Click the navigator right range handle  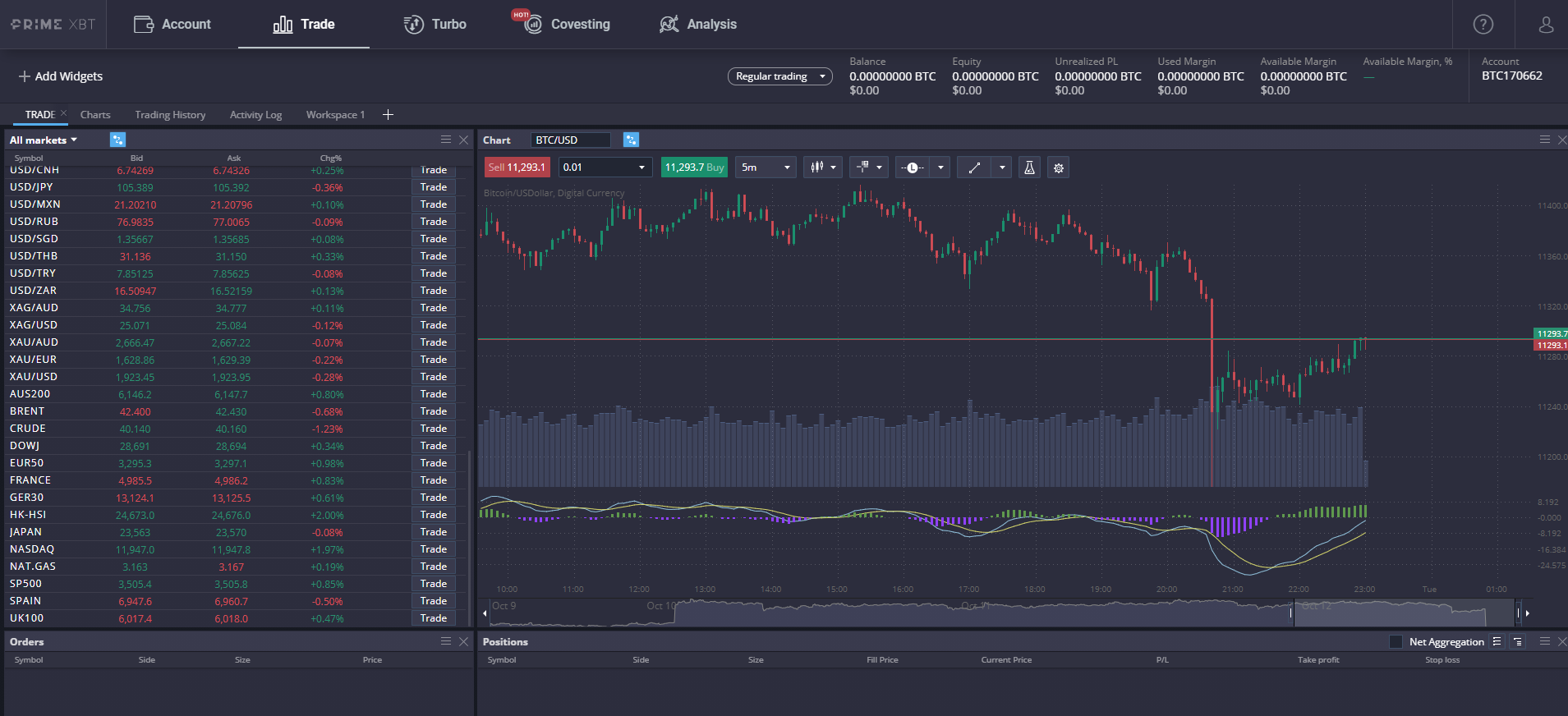[1517, 613]
